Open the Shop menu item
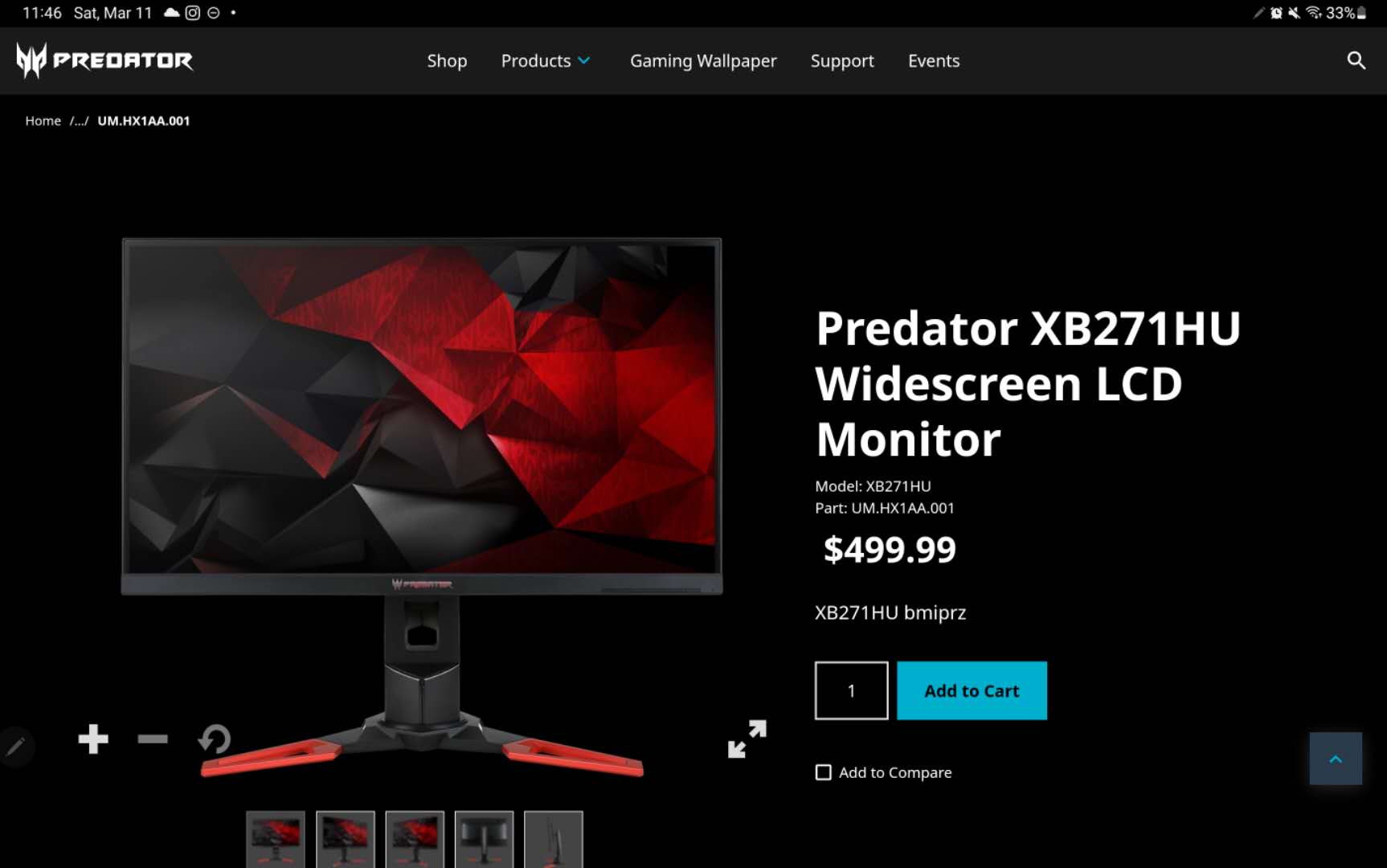This screenshot has width=1387, height=868. point(447,61)
